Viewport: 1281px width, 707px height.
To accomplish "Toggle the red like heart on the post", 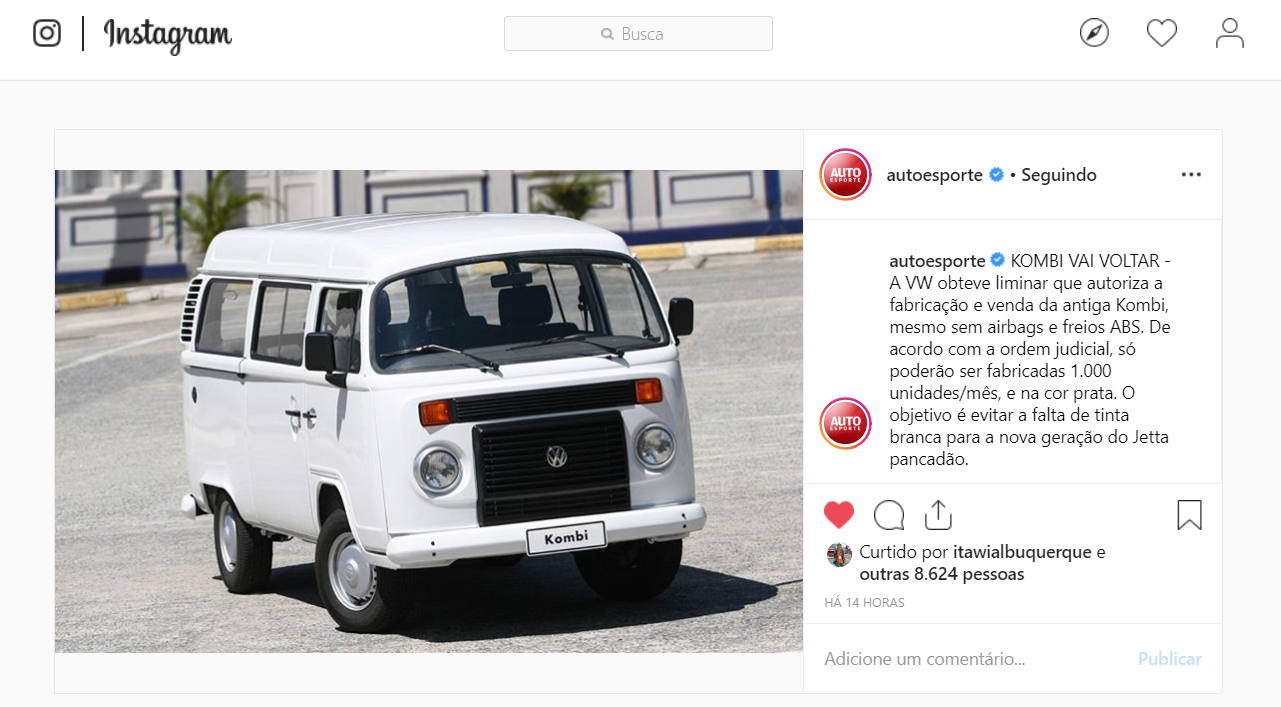I will (x=839, y=515).
